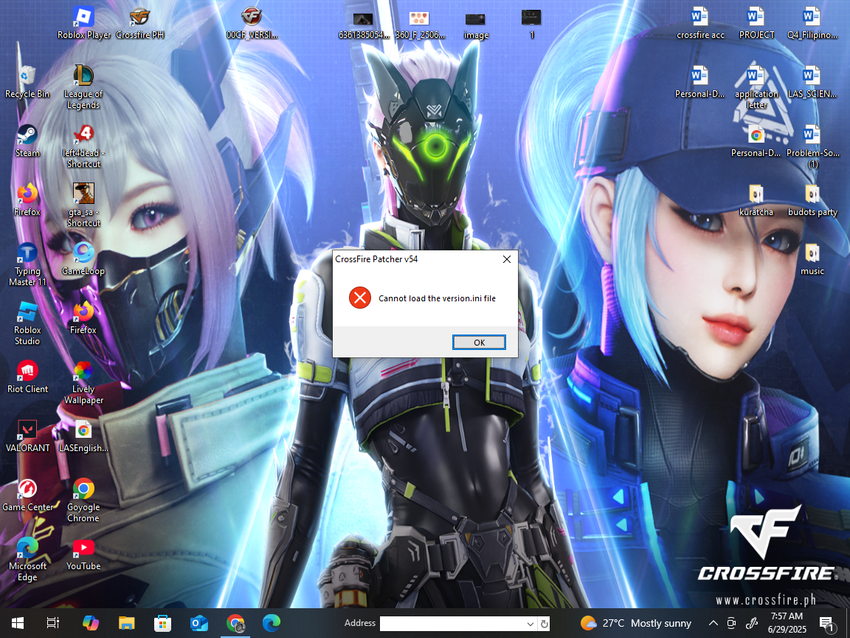Open Task View in the taskbar

click(x=53, y=623)
